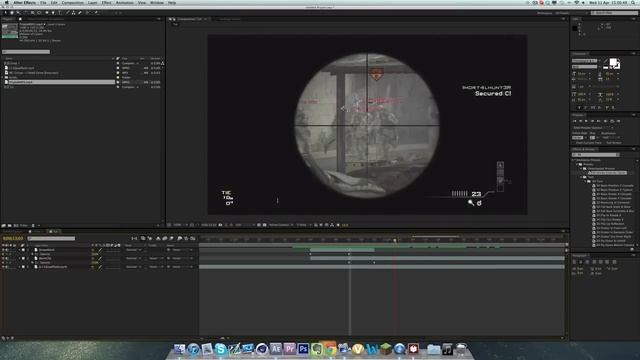Image resolution: width=640 pixels, height=360 pixels.
Task: Select the Puppet Pin tool
Action: (96, 13)
